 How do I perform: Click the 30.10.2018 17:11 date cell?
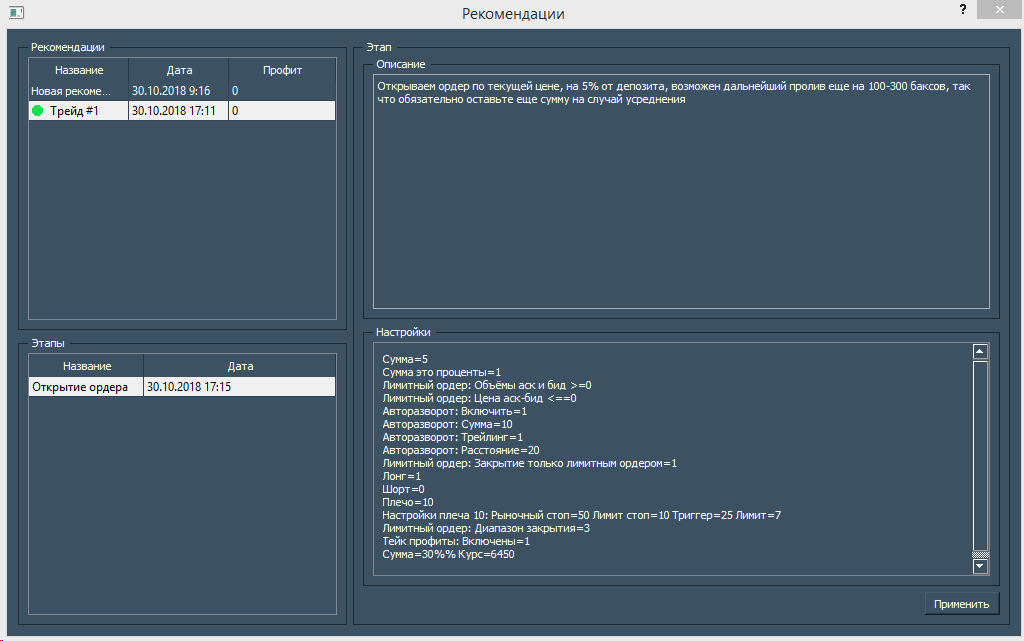coord(174,111)
